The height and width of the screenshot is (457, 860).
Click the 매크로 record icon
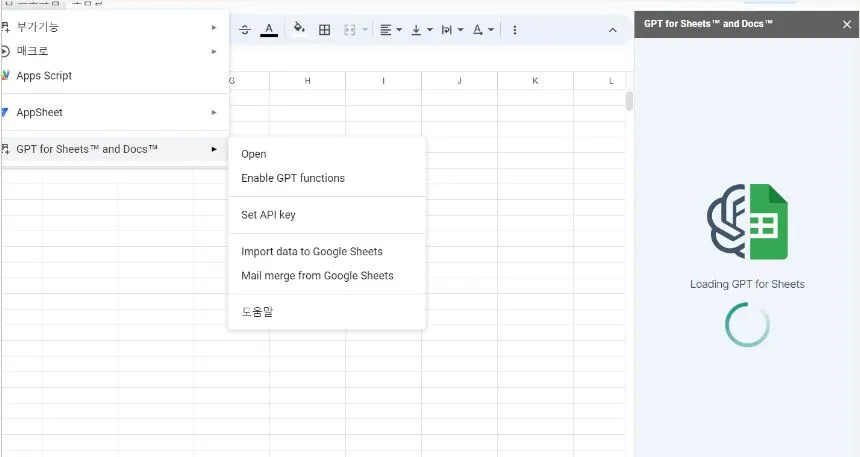coord(4,52)
